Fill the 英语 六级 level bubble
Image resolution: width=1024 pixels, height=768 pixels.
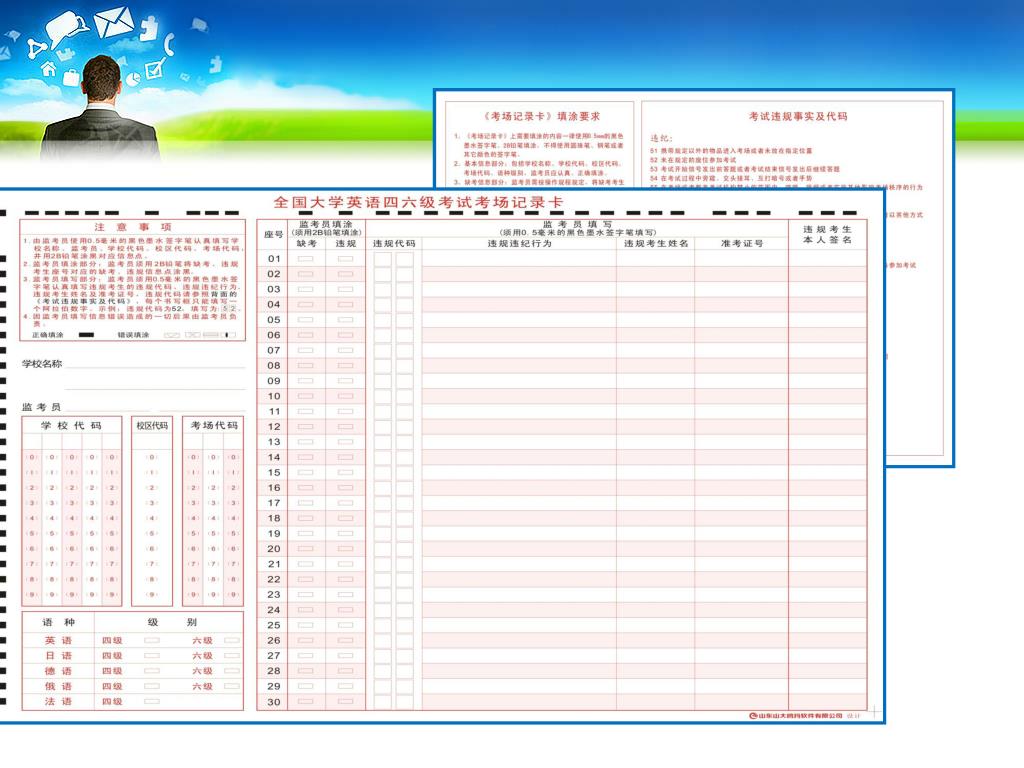click(x=232, y=641)
